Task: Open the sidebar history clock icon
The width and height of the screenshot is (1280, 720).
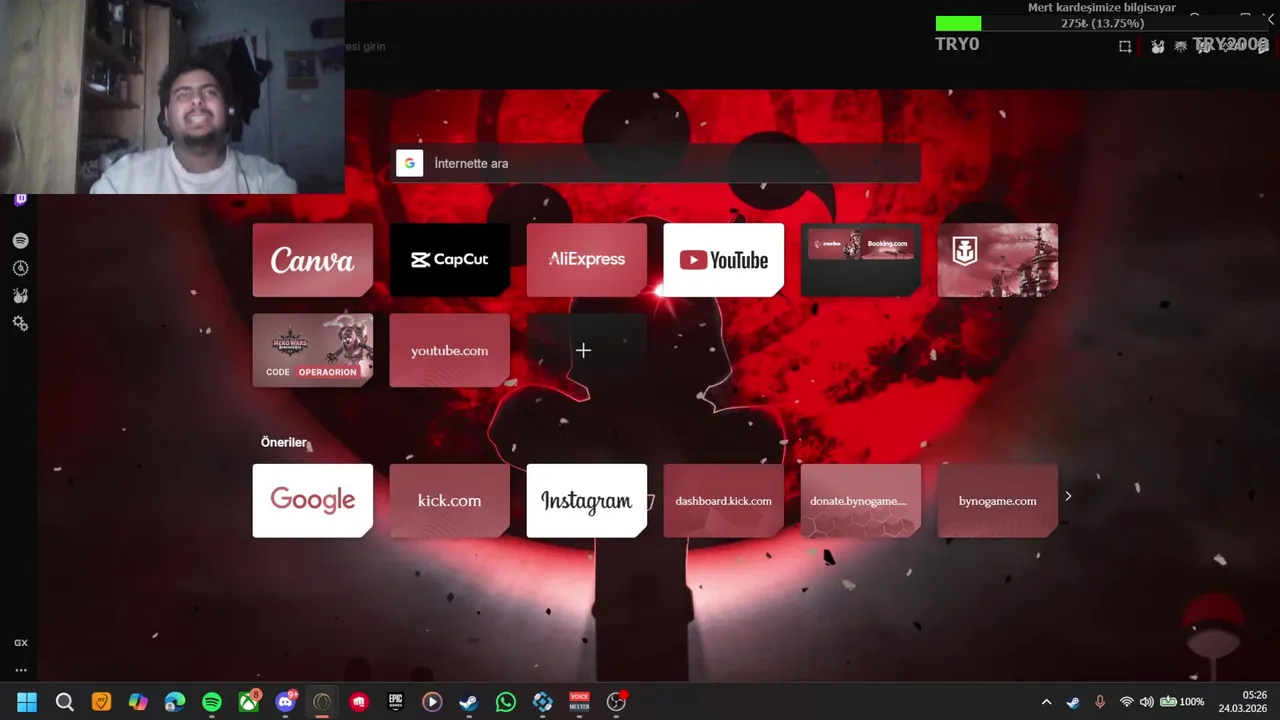Action: click(20, 268)
